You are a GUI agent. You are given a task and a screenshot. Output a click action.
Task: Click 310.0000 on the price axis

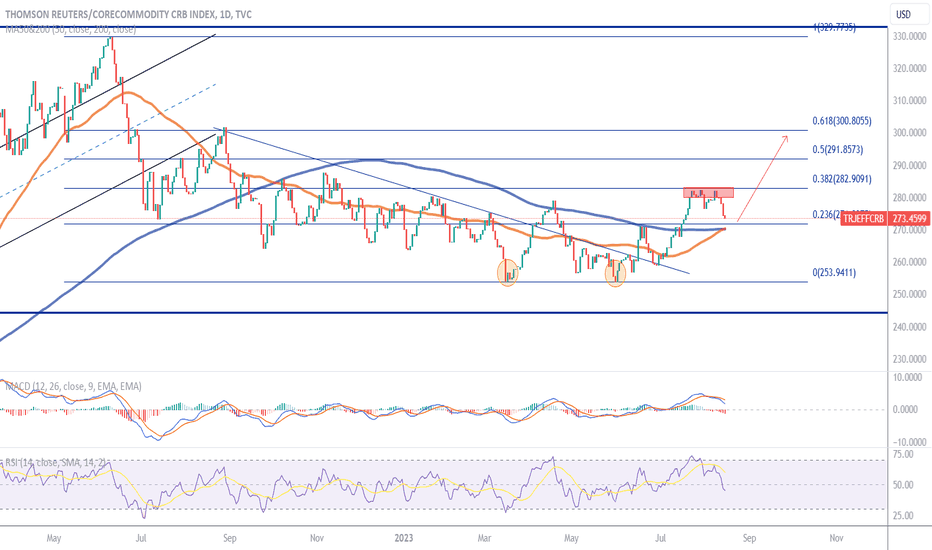pos(909,100)
